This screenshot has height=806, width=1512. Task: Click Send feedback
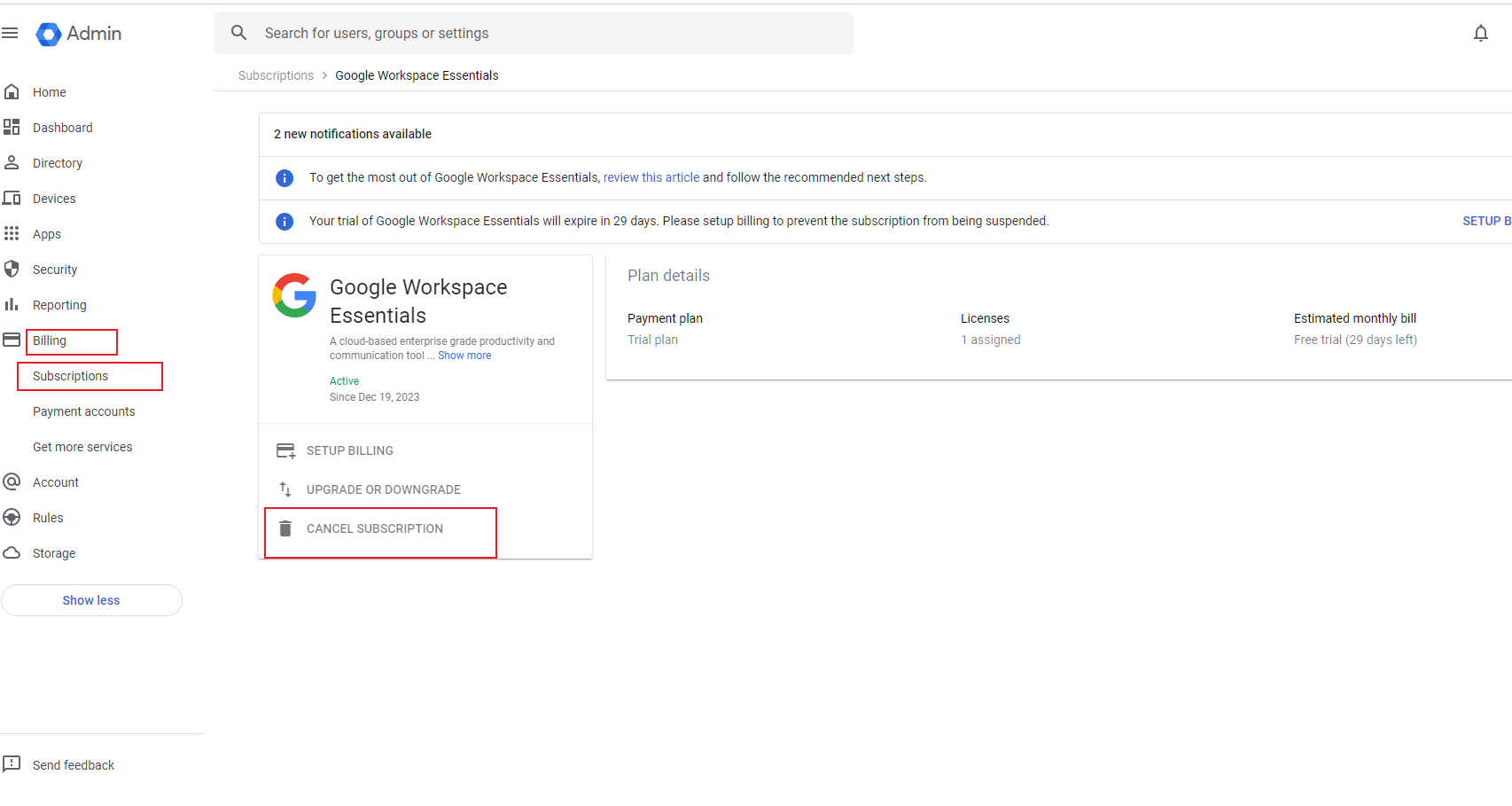point(74,765)
